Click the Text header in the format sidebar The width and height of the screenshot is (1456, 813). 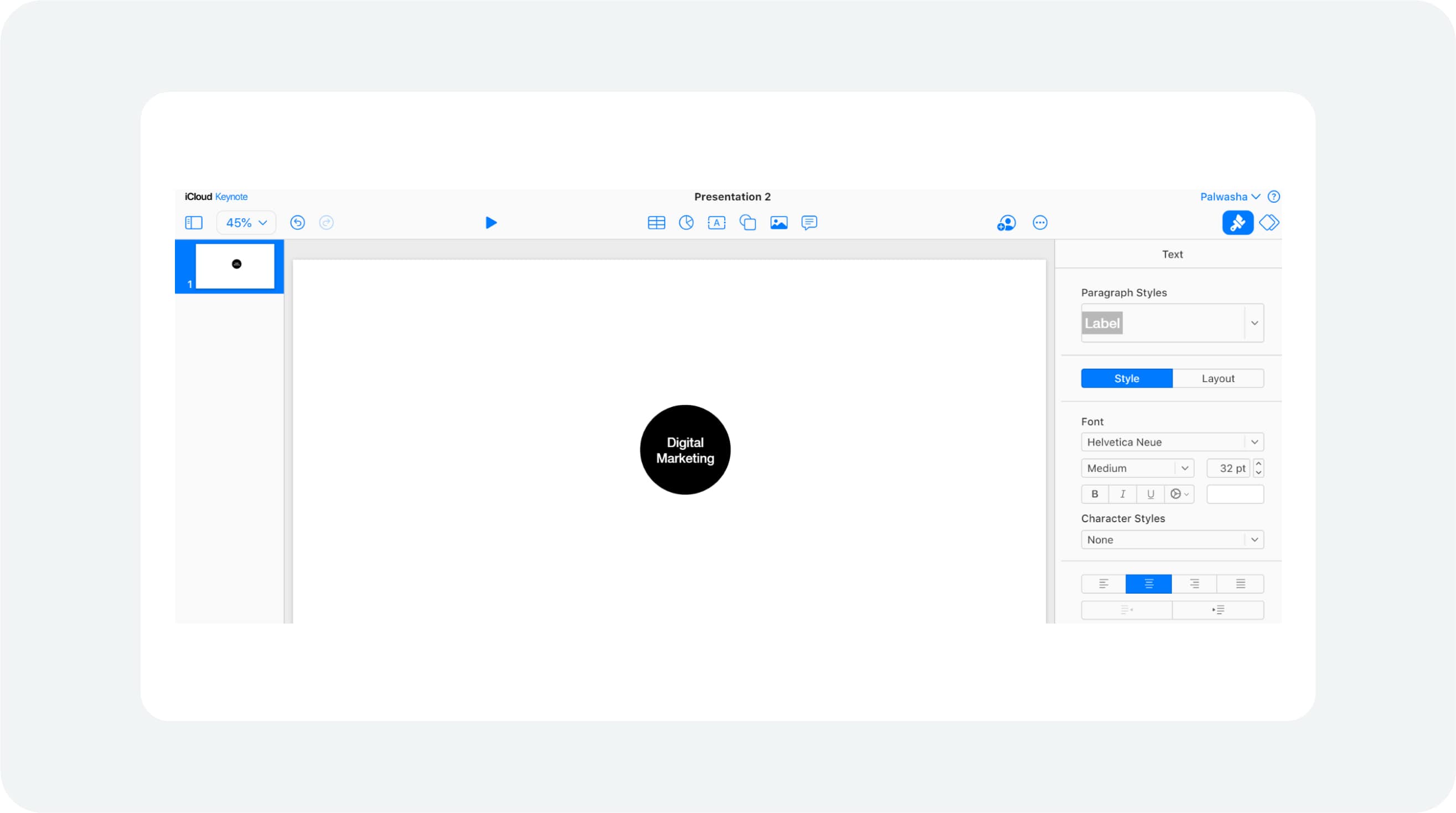point(1171,254)
